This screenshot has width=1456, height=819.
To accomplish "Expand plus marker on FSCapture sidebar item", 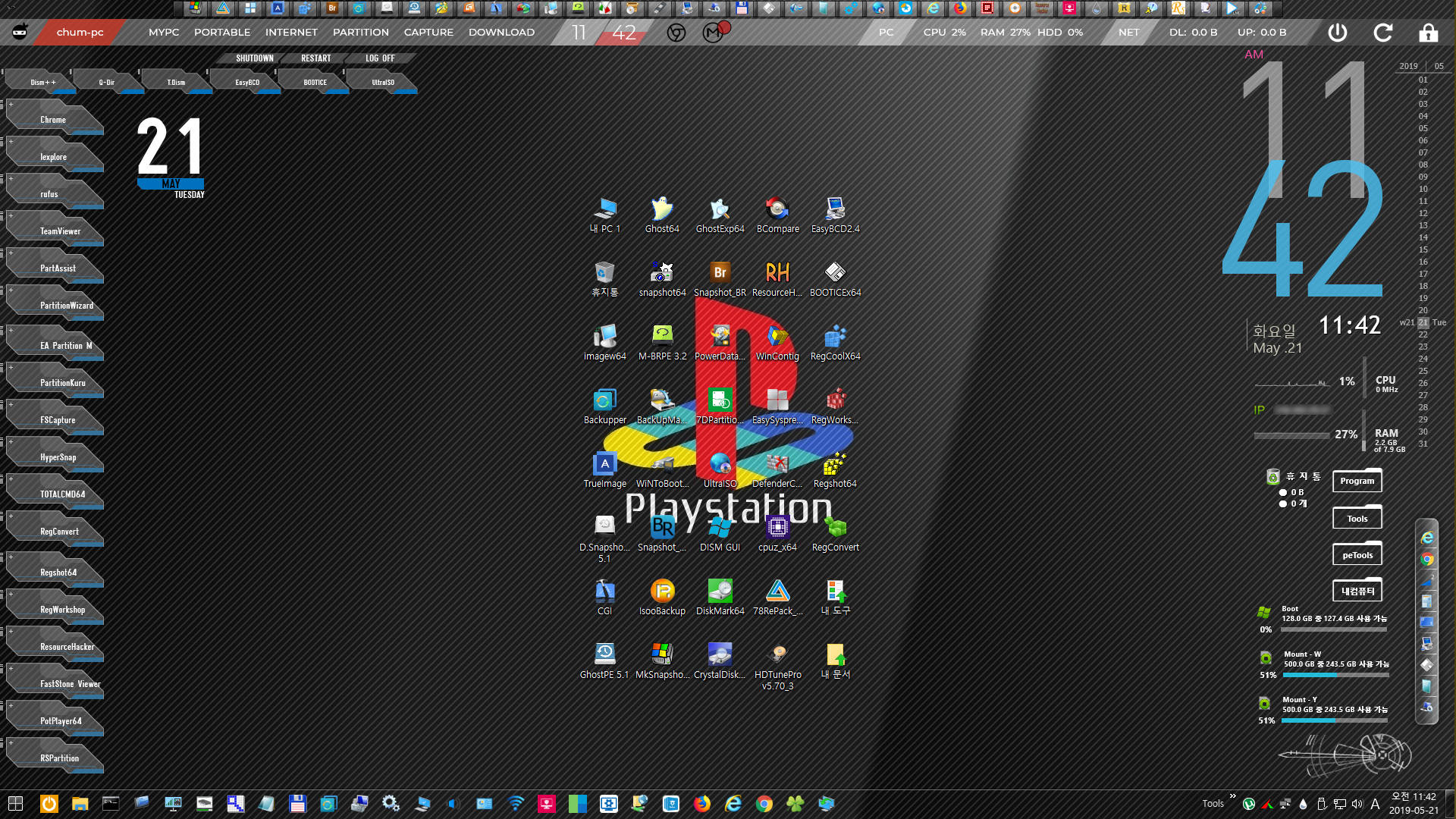I will point(11,405).
